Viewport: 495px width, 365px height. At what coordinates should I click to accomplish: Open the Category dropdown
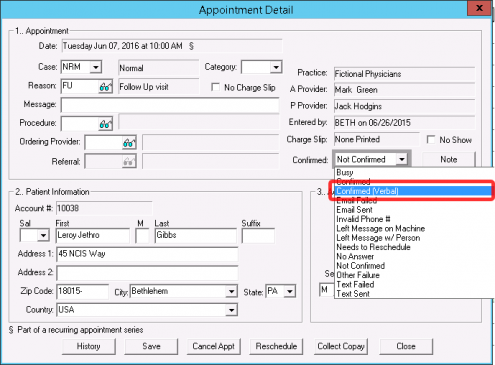tap(276, 67)
